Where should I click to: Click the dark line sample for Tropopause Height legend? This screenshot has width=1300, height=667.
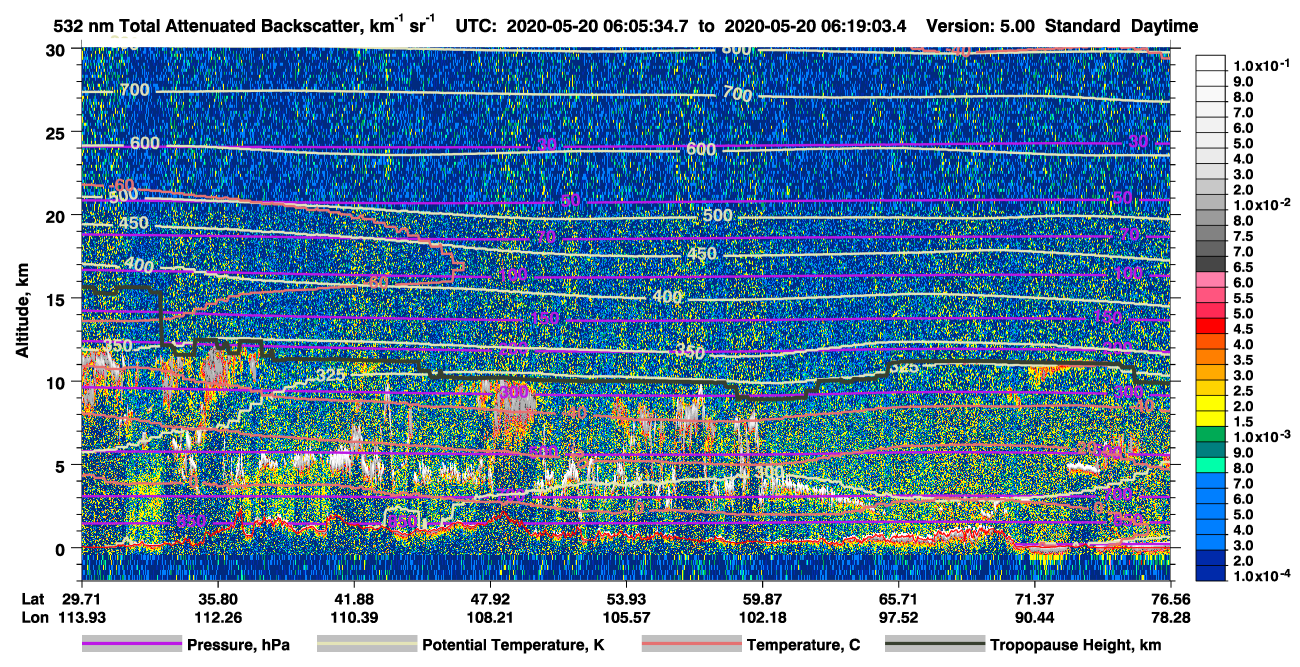click(x=935, y=645)
